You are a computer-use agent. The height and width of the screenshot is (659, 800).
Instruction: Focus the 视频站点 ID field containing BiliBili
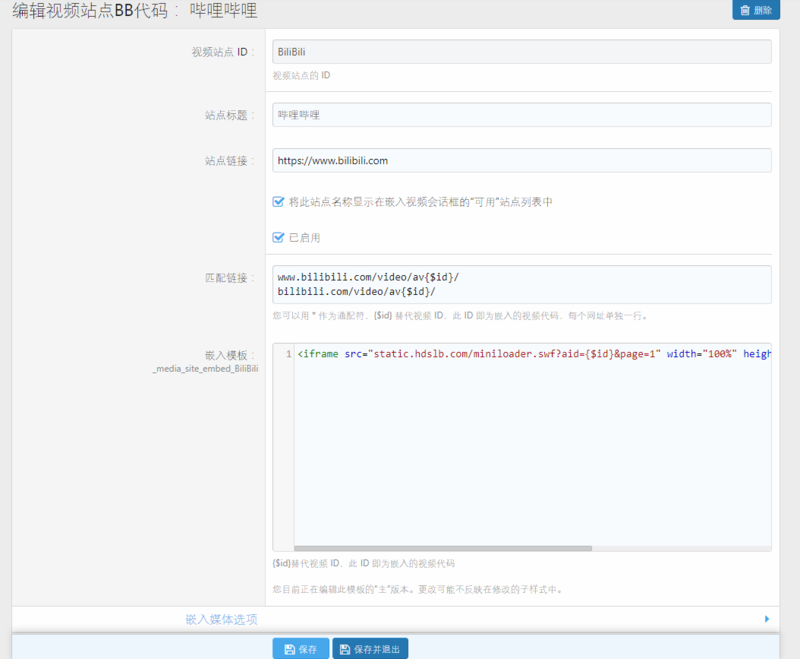(x=521, y=52)
